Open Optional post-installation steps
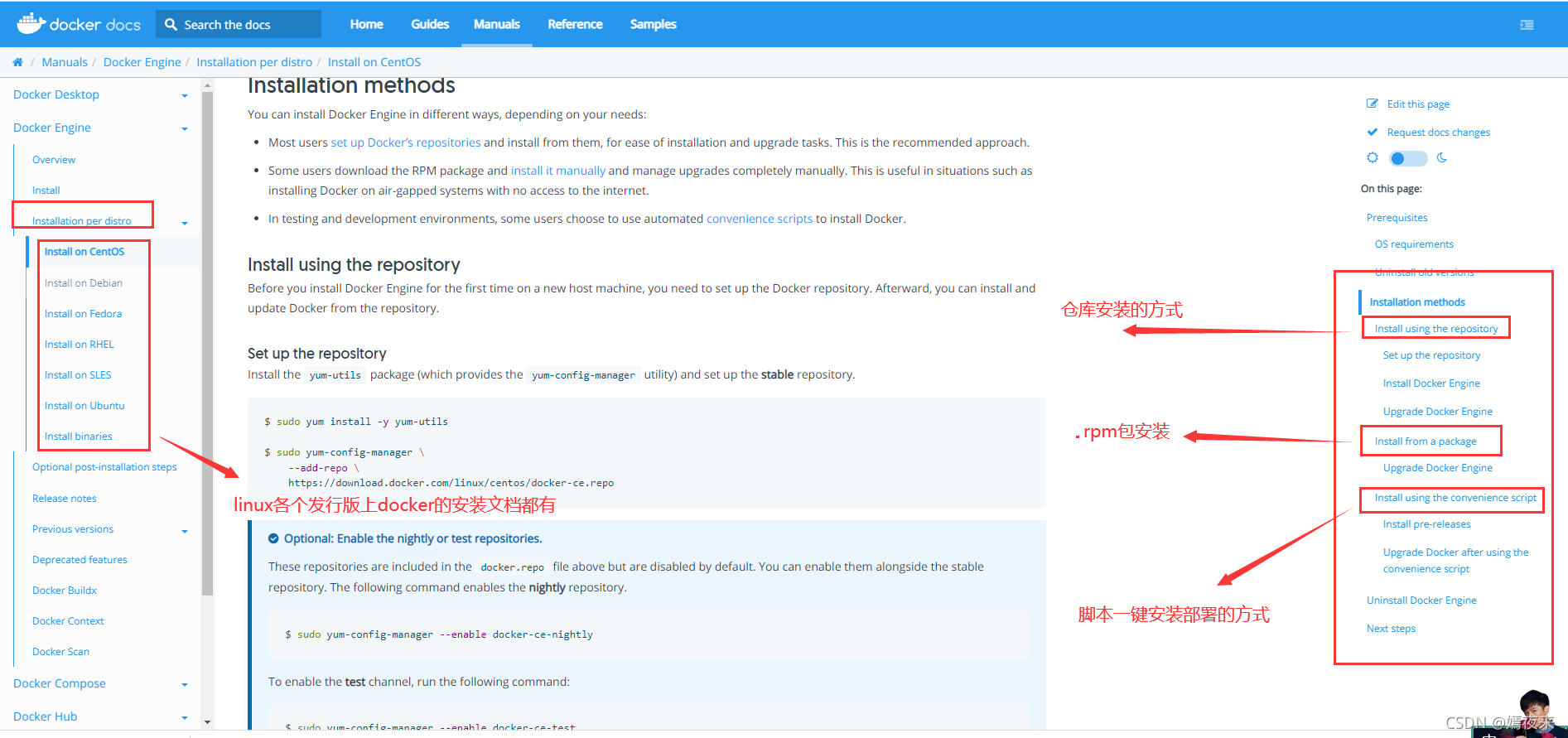 (x=104, y=467)
